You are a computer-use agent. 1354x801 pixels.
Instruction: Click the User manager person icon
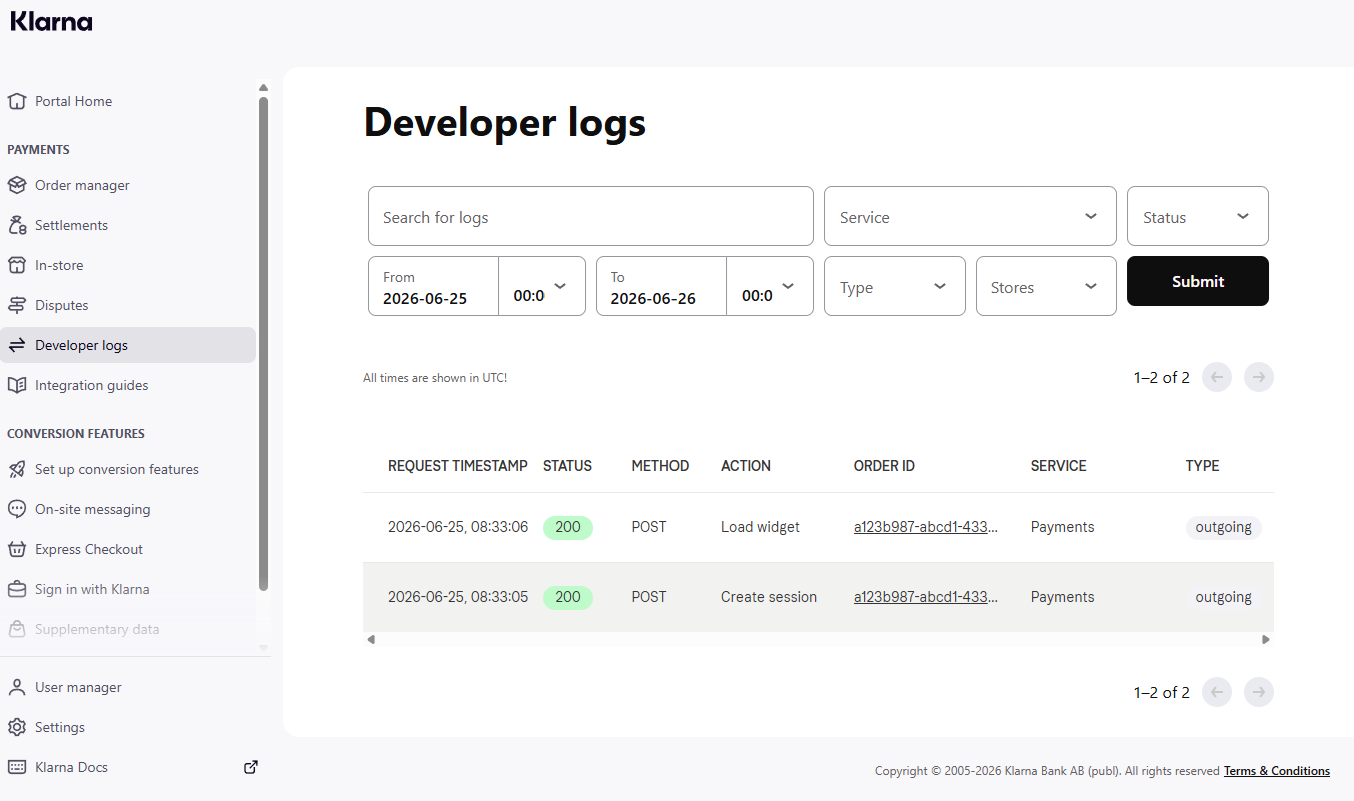16,687
